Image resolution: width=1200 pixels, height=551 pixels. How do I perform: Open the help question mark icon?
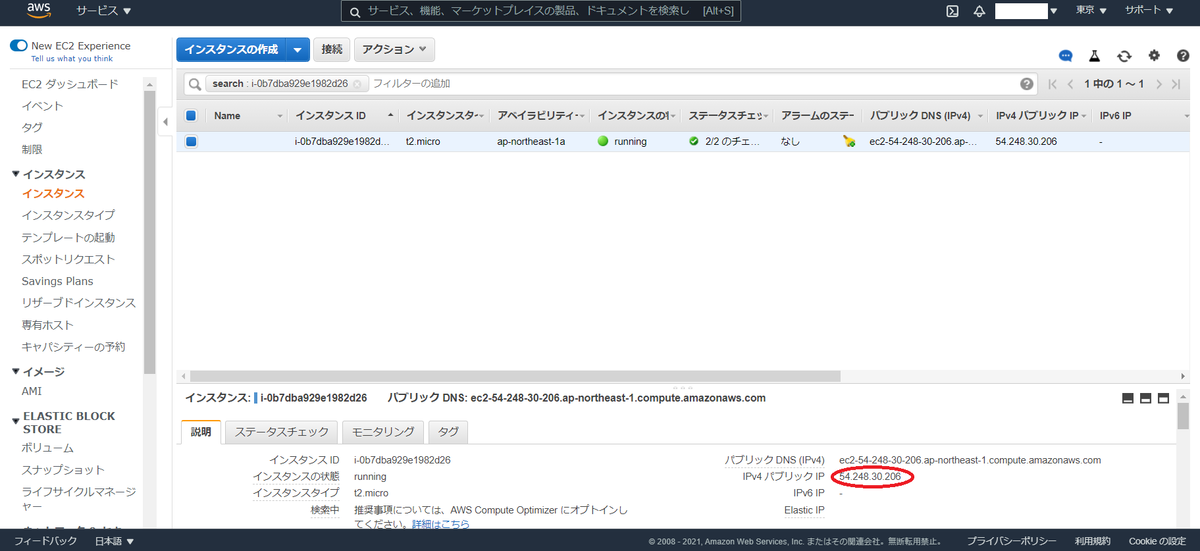(x=1181, y=56)
